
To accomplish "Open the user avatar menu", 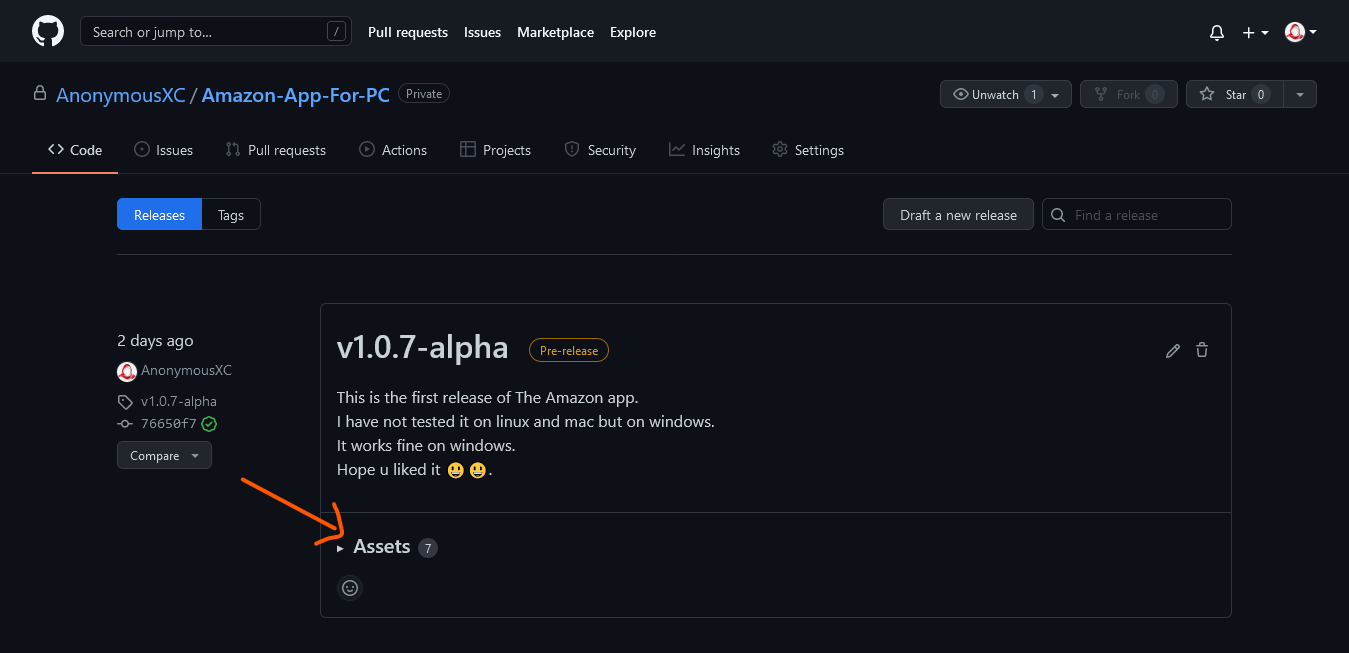I will pyautogui.click(x=1300, y=32).
